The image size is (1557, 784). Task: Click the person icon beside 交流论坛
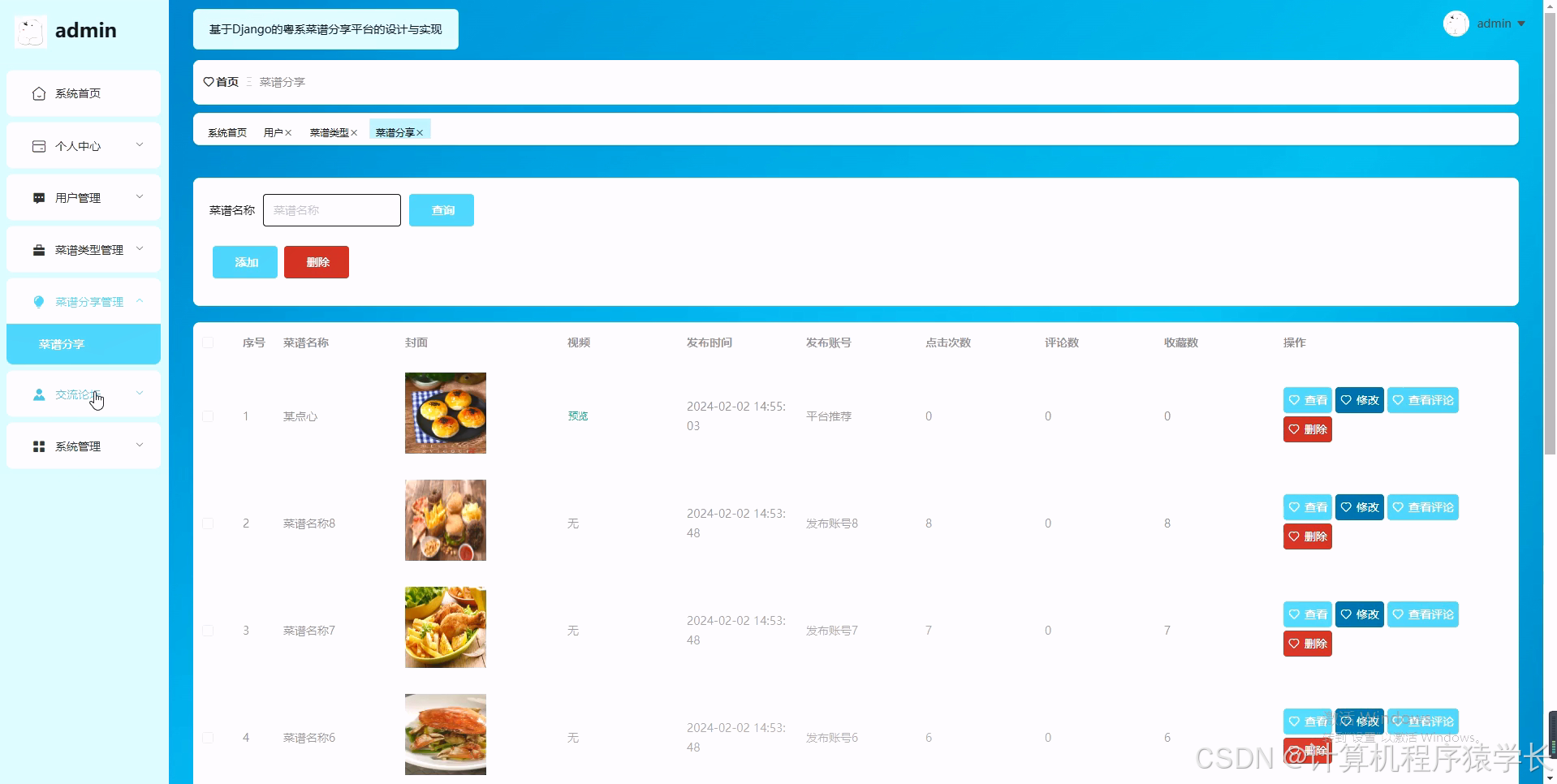coord(39,394)
